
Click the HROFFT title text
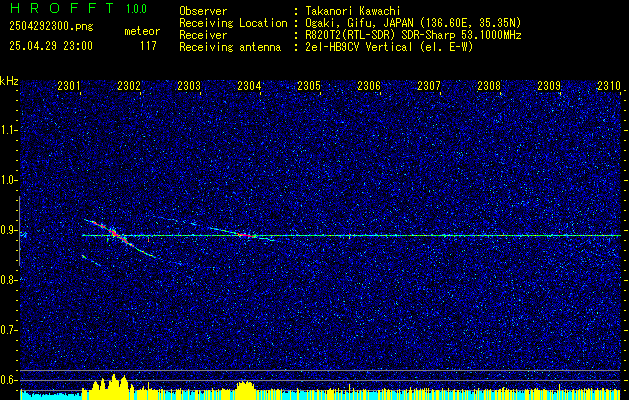(62, 8)
